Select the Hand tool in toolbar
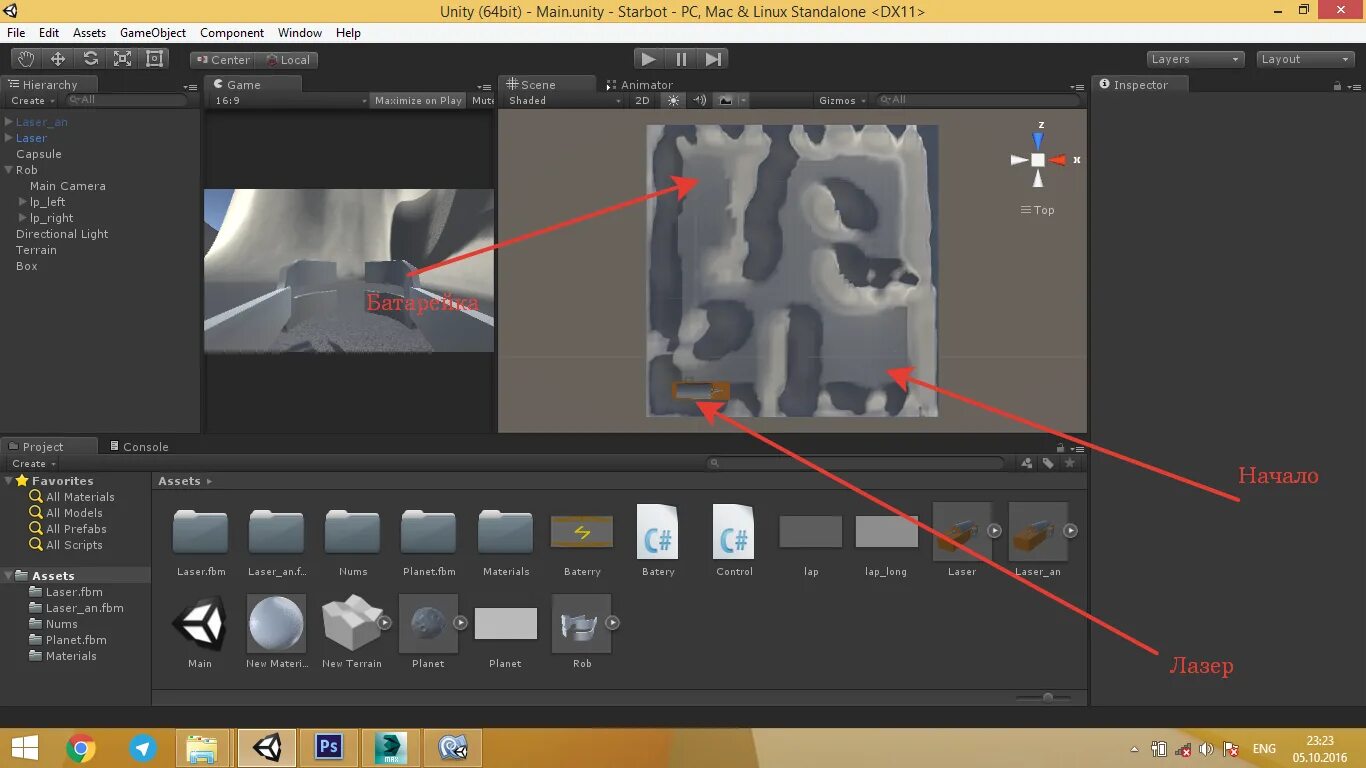This screenshot has width=1366, height=768. pos(26,59)
